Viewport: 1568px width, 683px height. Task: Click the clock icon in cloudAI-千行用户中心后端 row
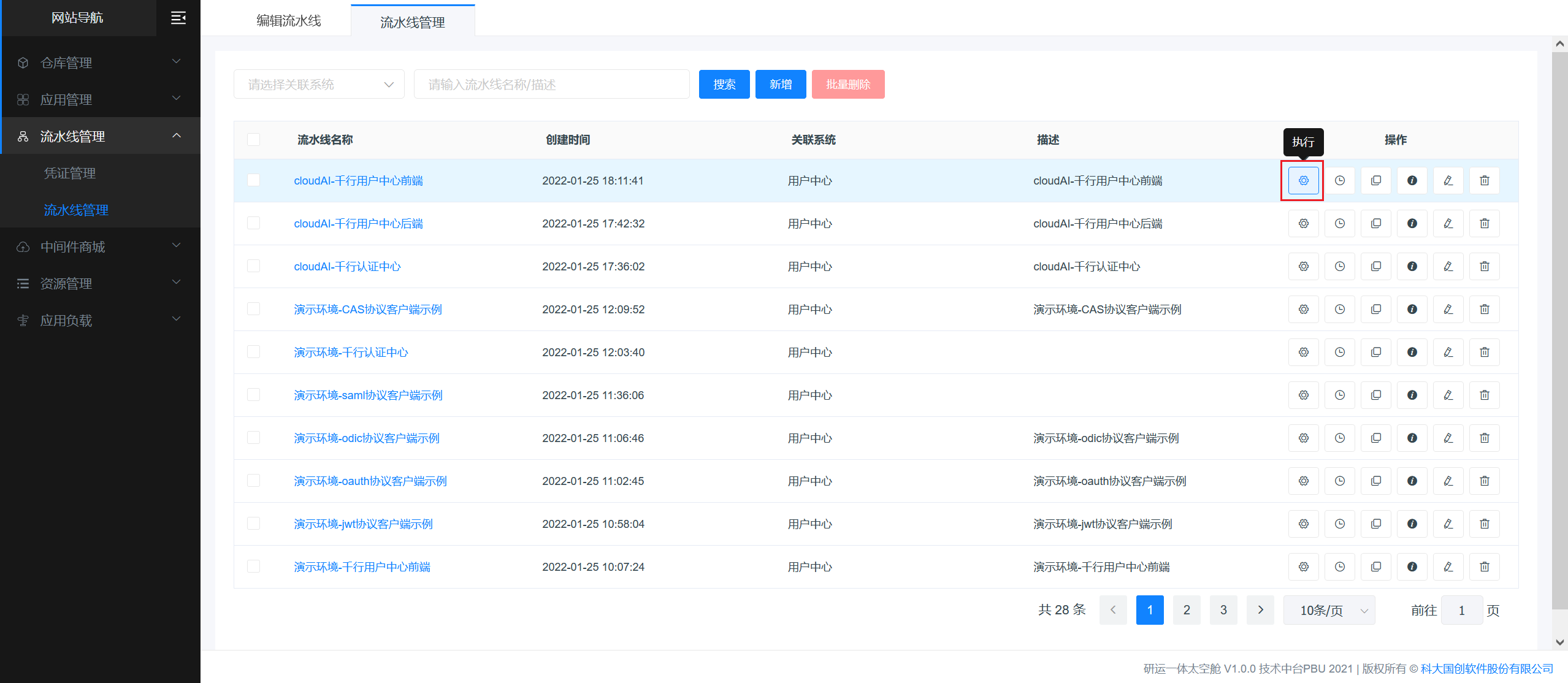point(1339,223)
